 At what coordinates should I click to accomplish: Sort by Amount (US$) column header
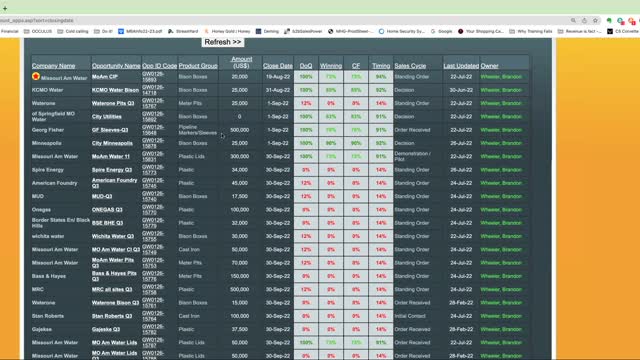point(241,62)
